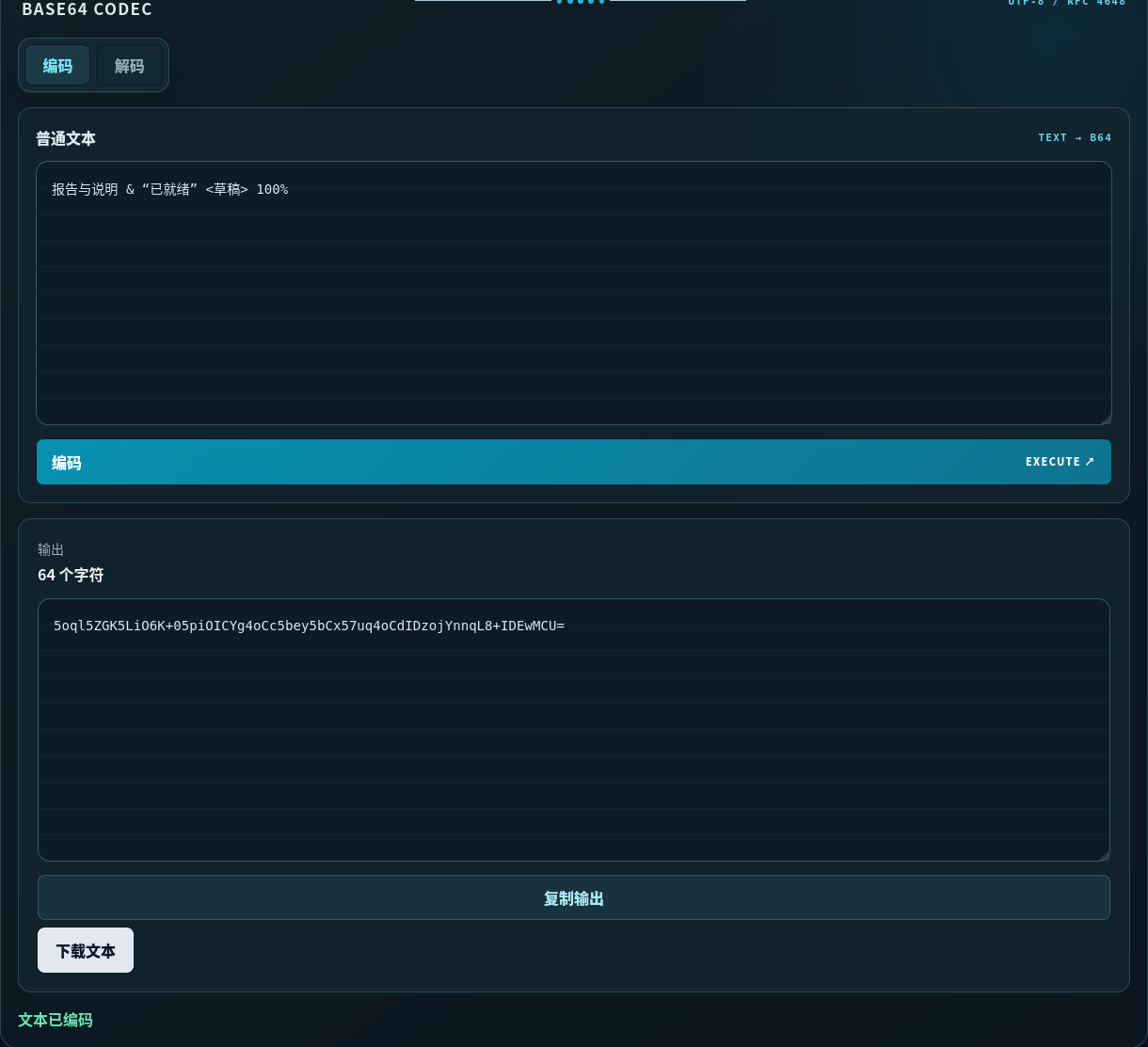1148x1047 pixels.
Task: Click the UTF-8 / RFC 4648 label
Action: click(1067, 3)
